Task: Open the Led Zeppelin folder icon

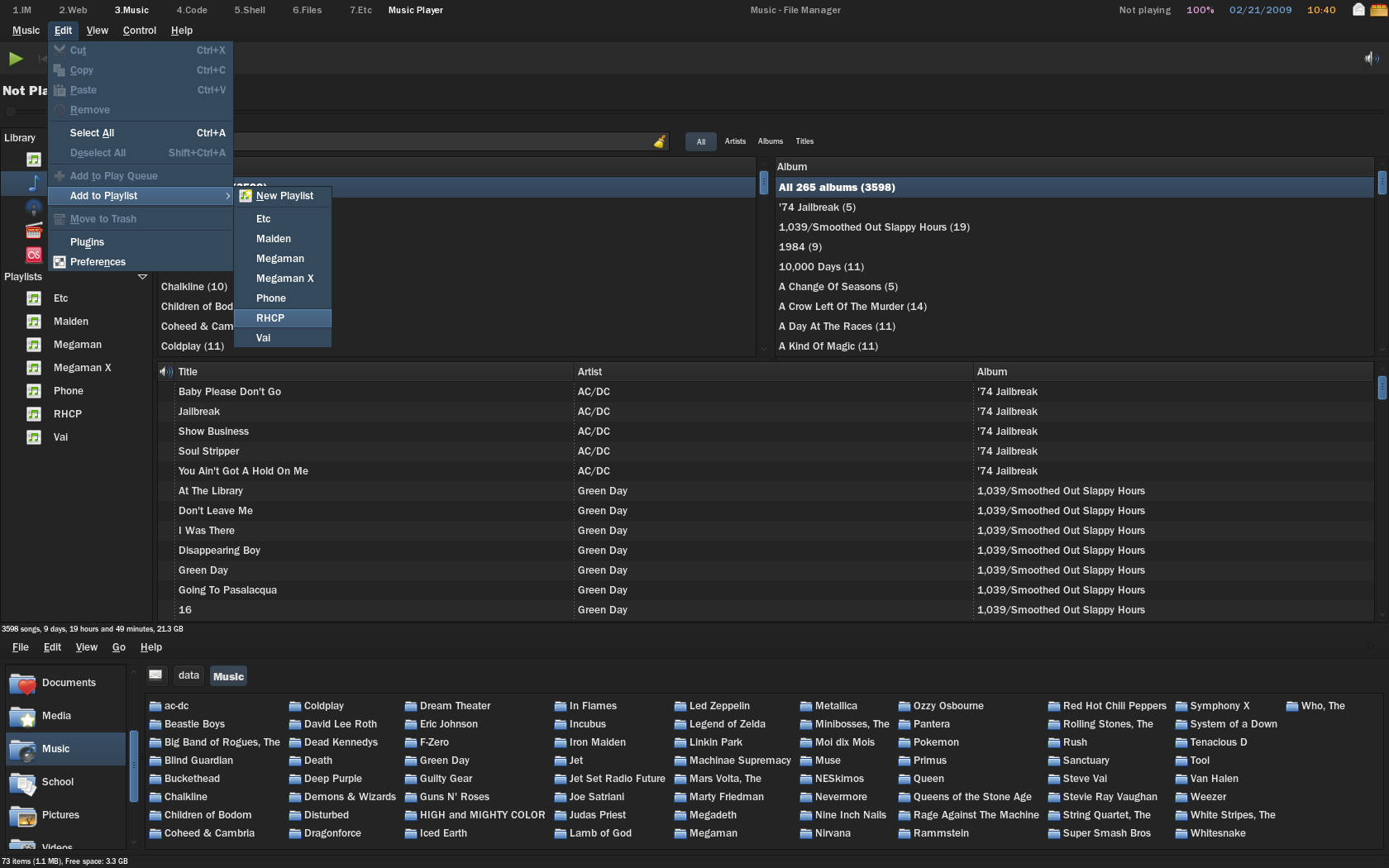Action: point(680,706)
